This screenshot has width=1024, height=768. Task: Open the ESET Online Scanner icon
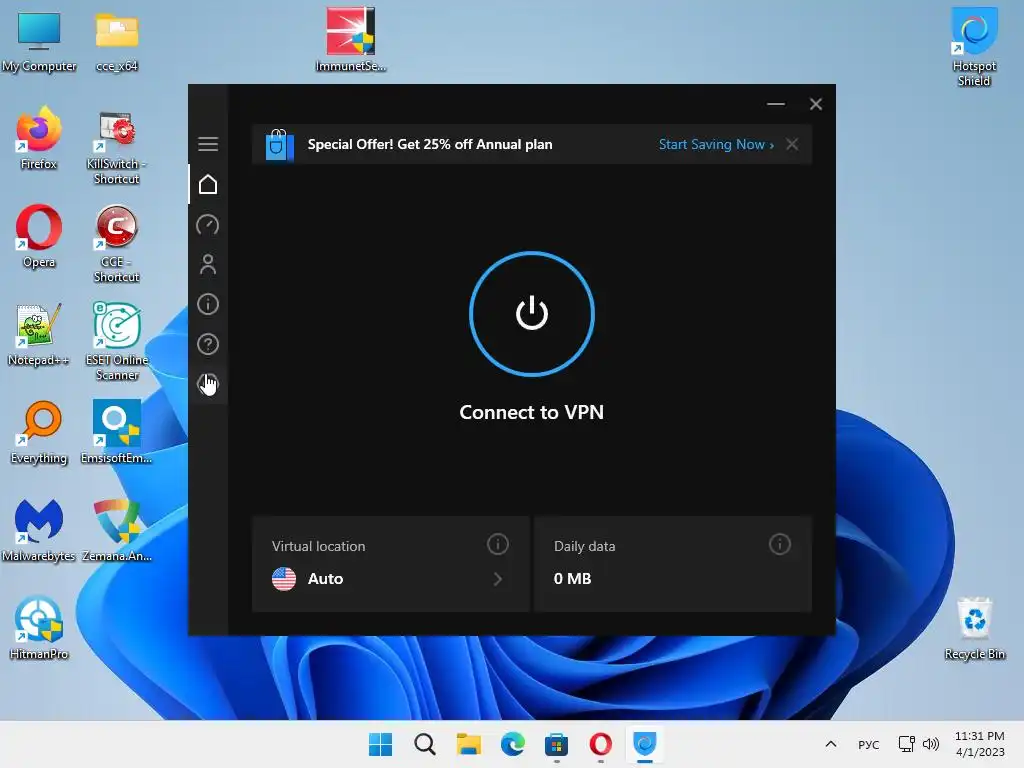[x=117, y=341]
